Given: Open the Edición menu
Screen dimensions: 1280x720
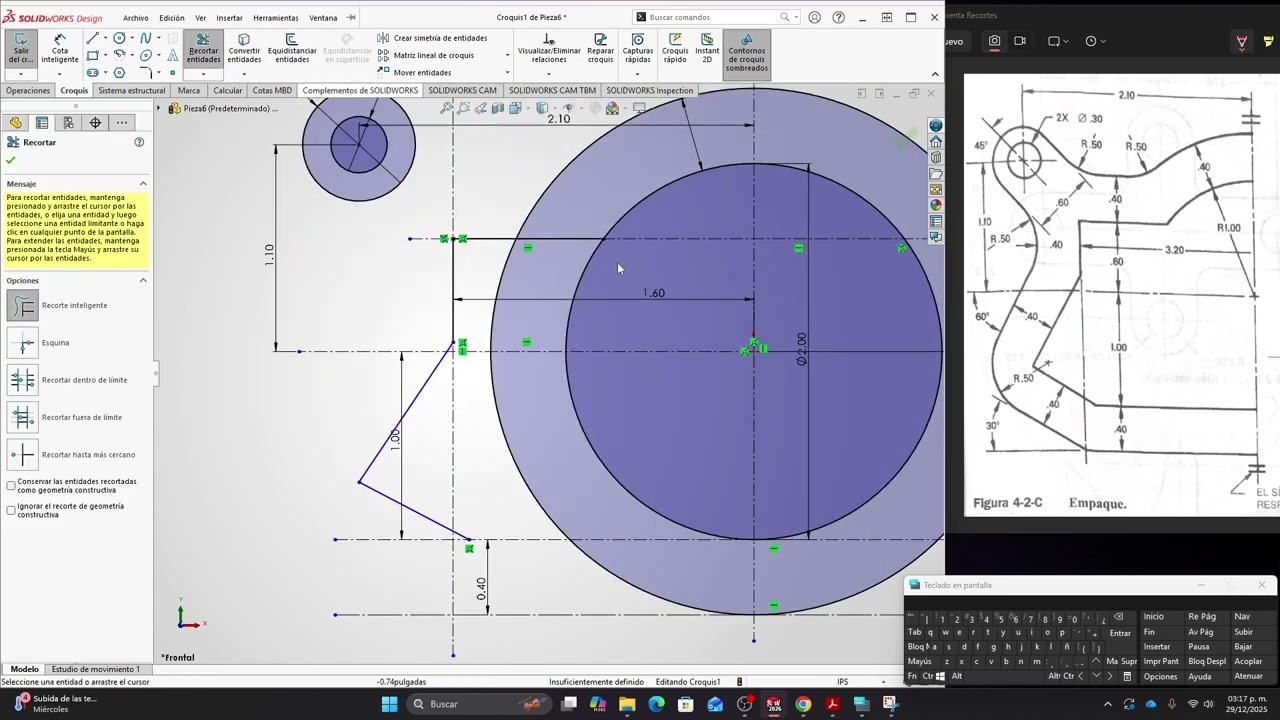Looking at the screenshot, I should 172,18.
